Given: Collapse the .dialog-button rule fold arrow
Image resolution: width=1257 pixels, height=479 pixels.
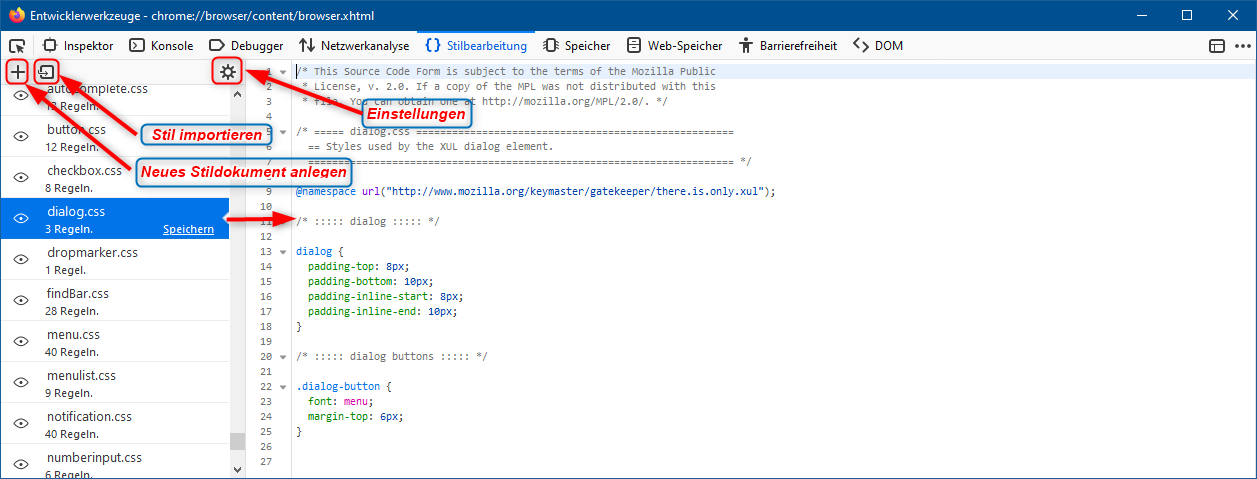Looking at the screenshot, I should pyautogui.click(x=283, y=386).
